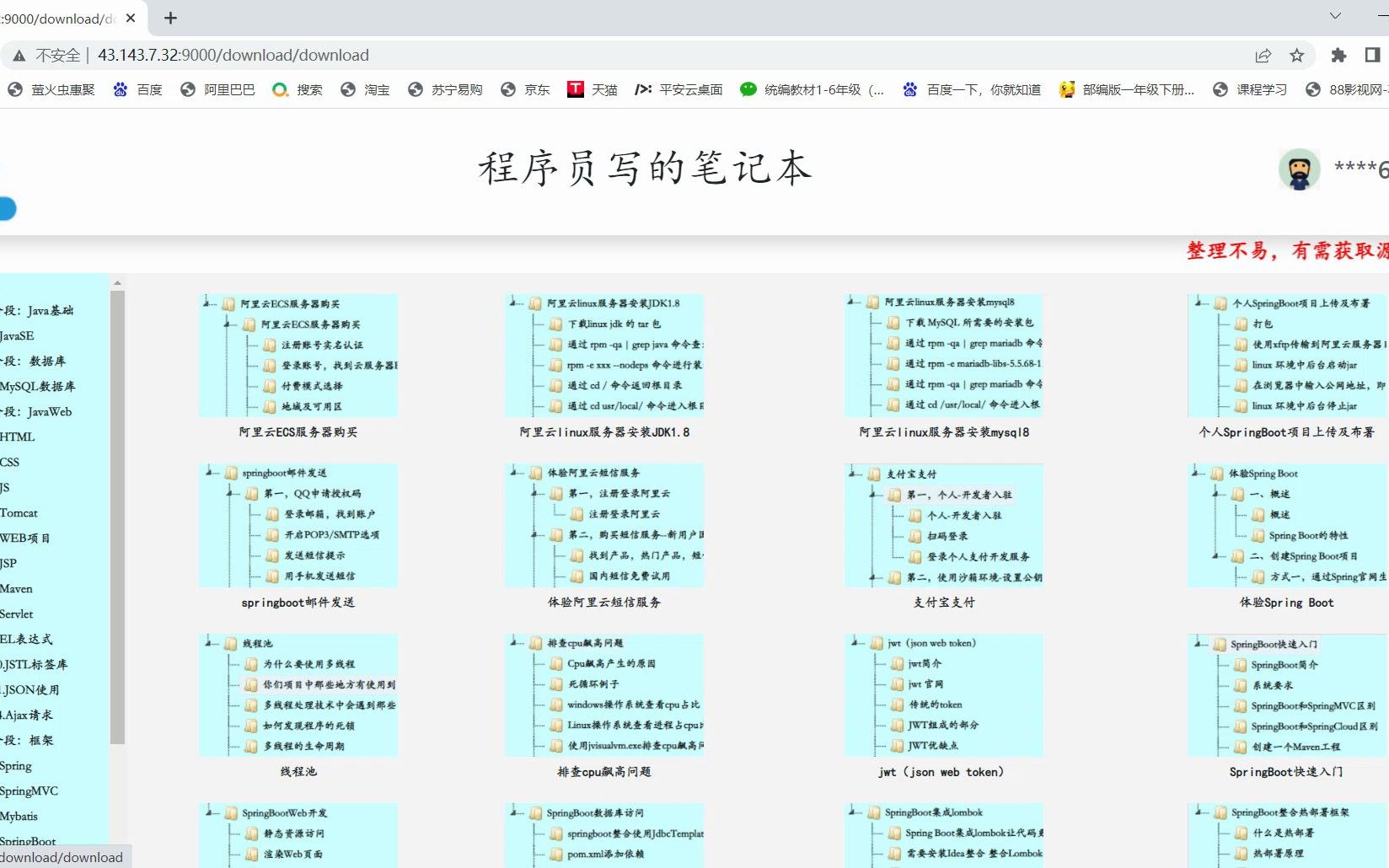Open the 统编教材1-6年级 bookmark
Image resolution: width=1389 pixels, height=868 pixels.
click(812, 89)
